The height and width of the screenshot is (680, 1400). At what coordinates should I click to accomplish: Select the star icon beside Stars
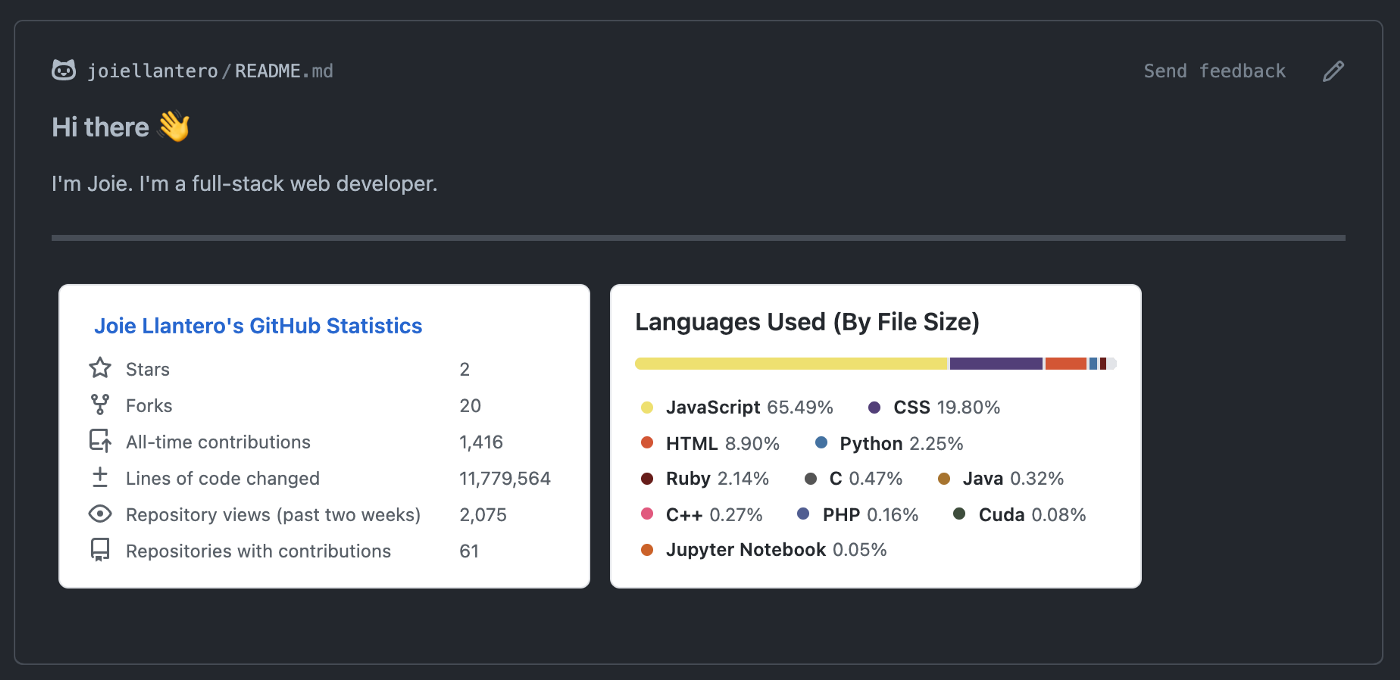[99, 368]
